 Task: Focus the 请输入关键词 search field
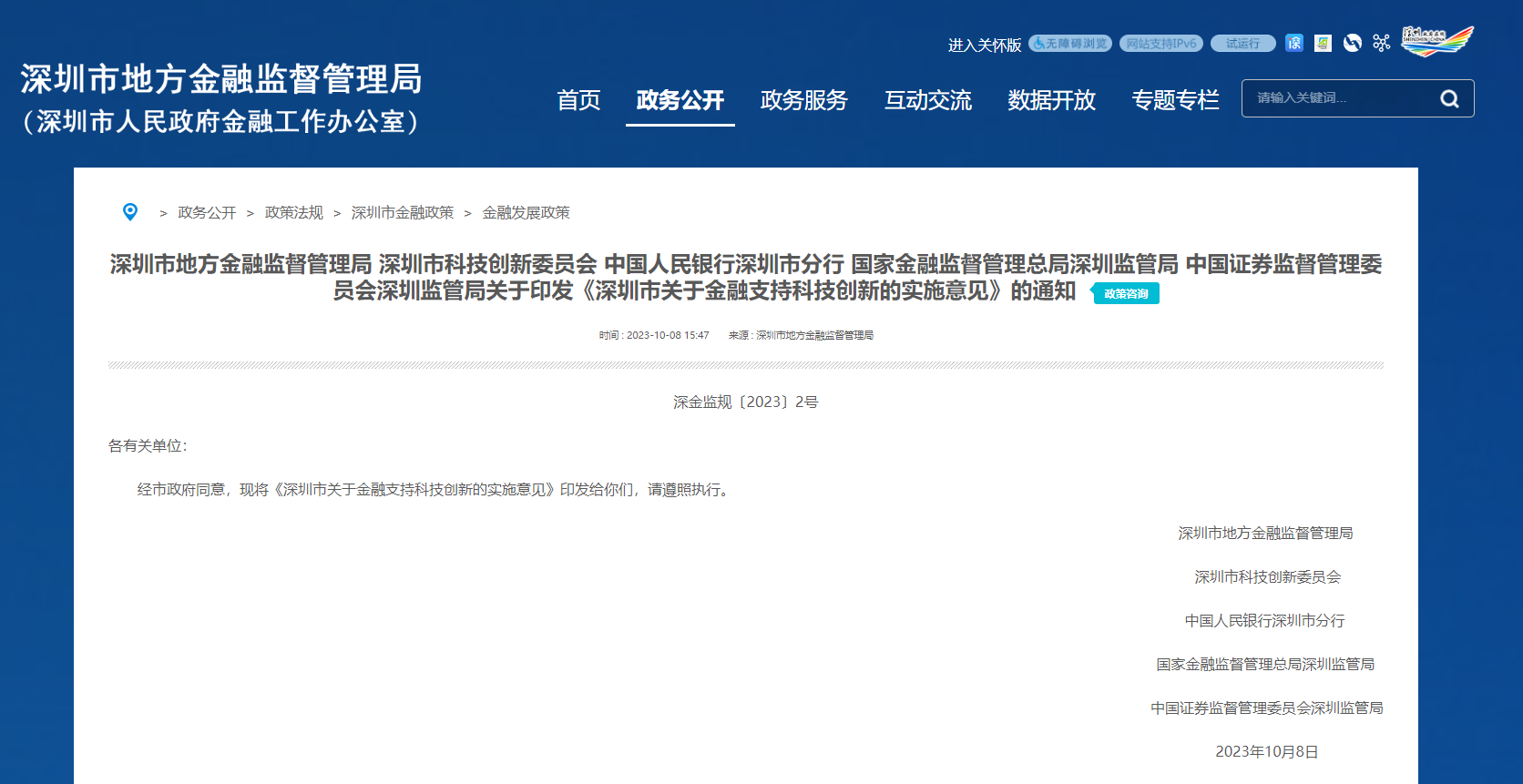tap(1339, 98)
